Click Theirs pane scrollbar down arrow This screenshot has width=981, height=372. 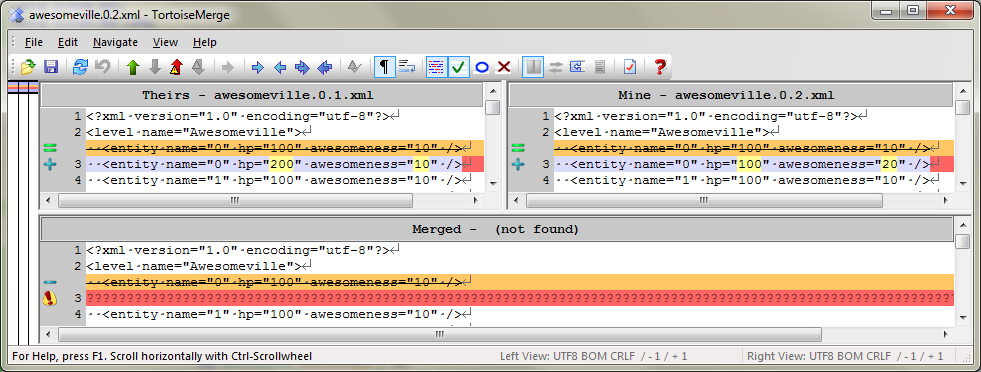click(x=493, y=184)
